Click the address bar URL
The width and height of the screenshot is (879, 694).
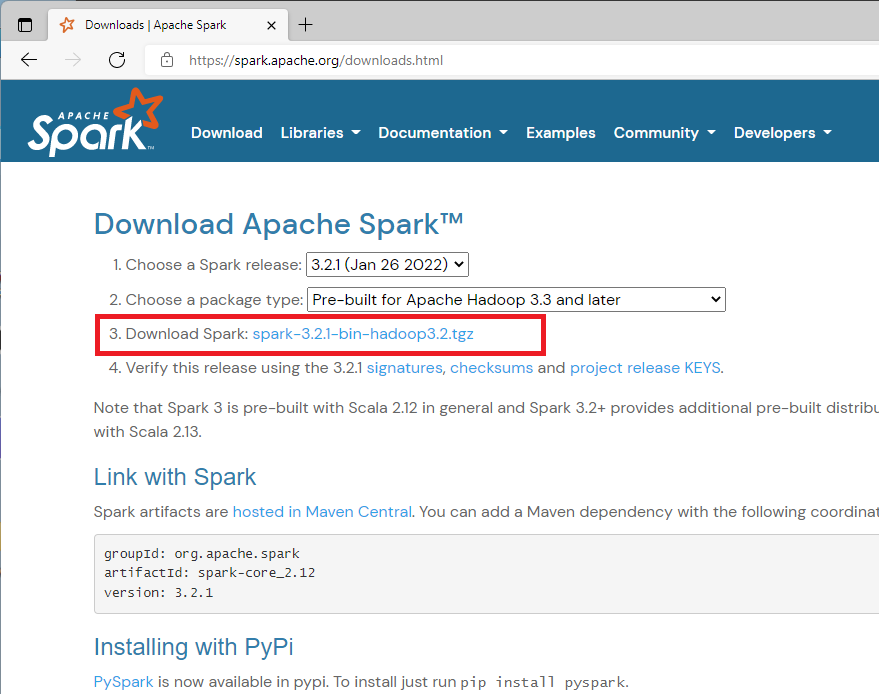point(316,61)
